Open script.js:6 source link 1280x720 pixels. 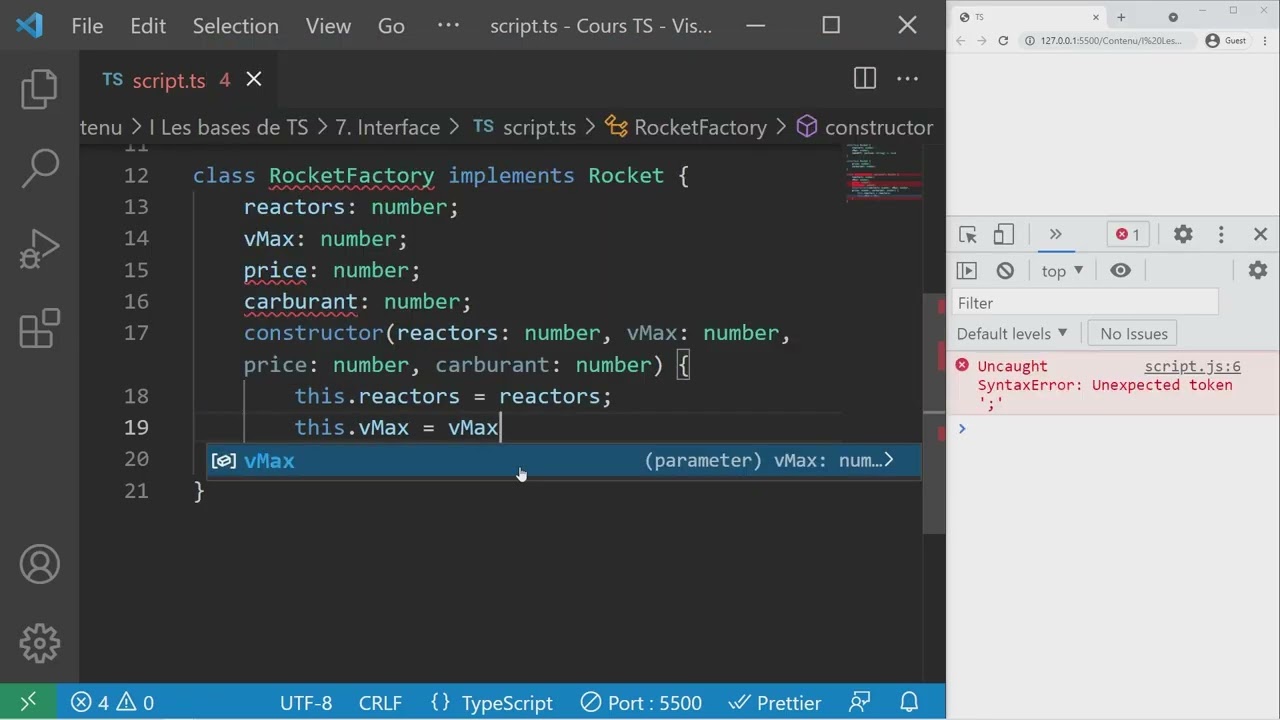coord(1192,366)
